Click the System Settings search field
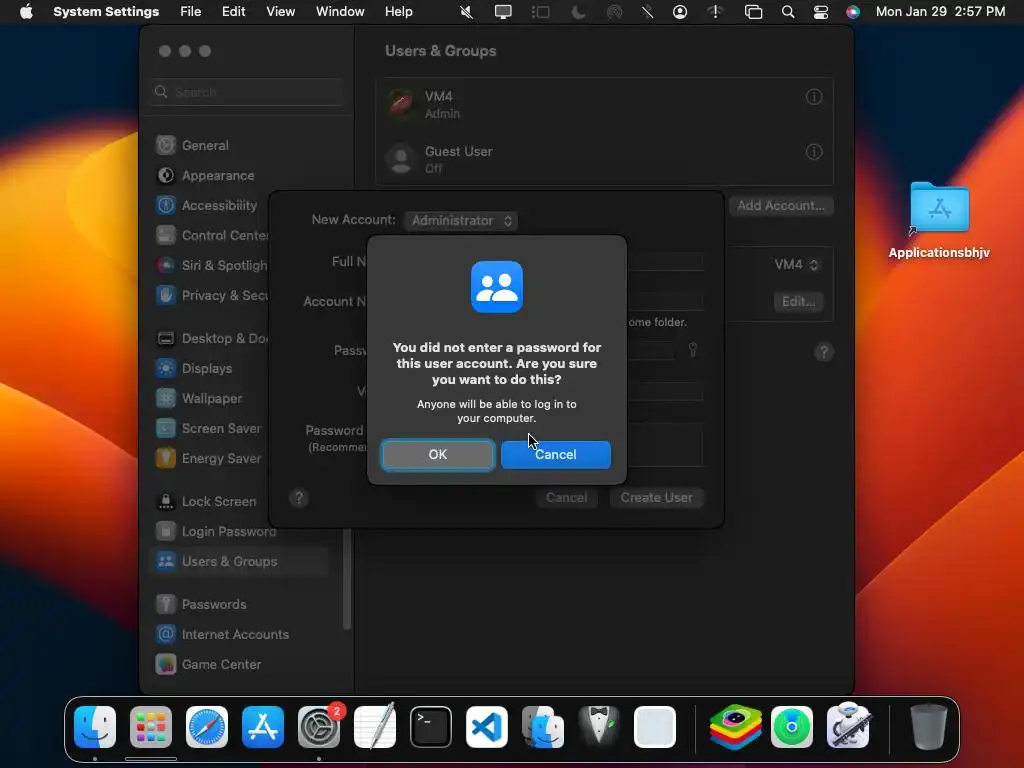Screen dimensions: 1024x768 tap(247, 92)
